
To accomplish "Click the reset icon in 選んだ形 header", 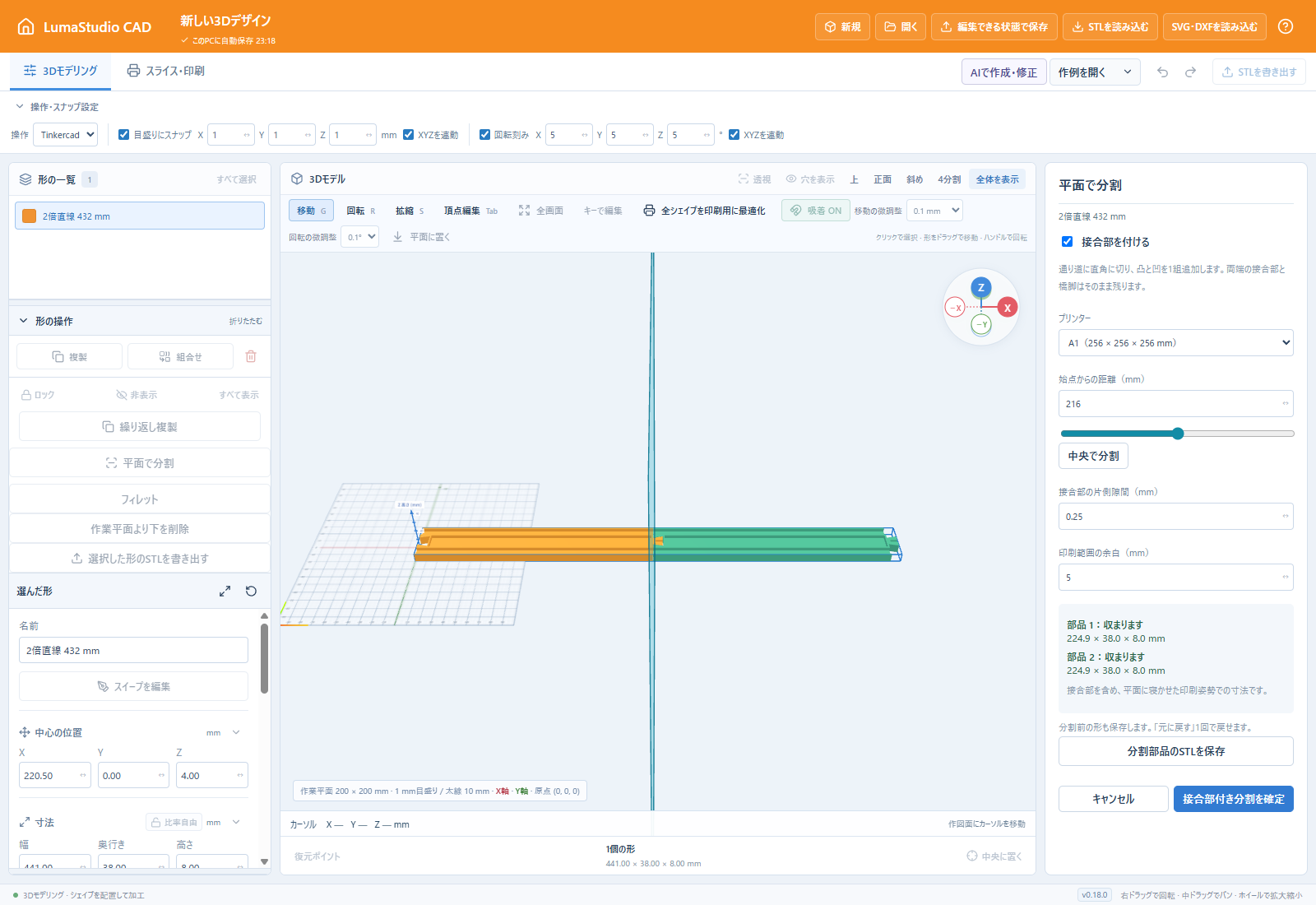I will tap(252, 592).
